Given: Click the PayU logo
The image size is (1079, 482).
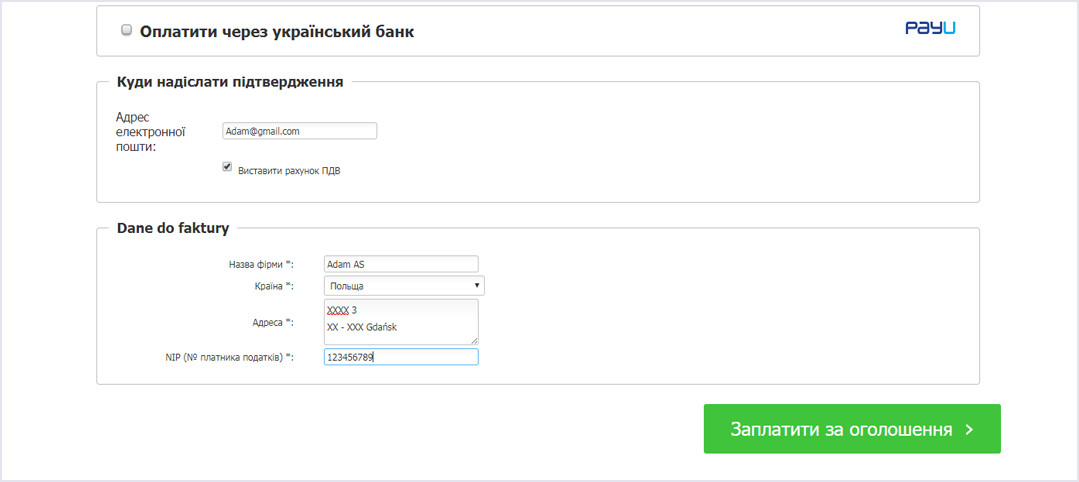Looking at the screenshot, I should (x=930, y=28).
